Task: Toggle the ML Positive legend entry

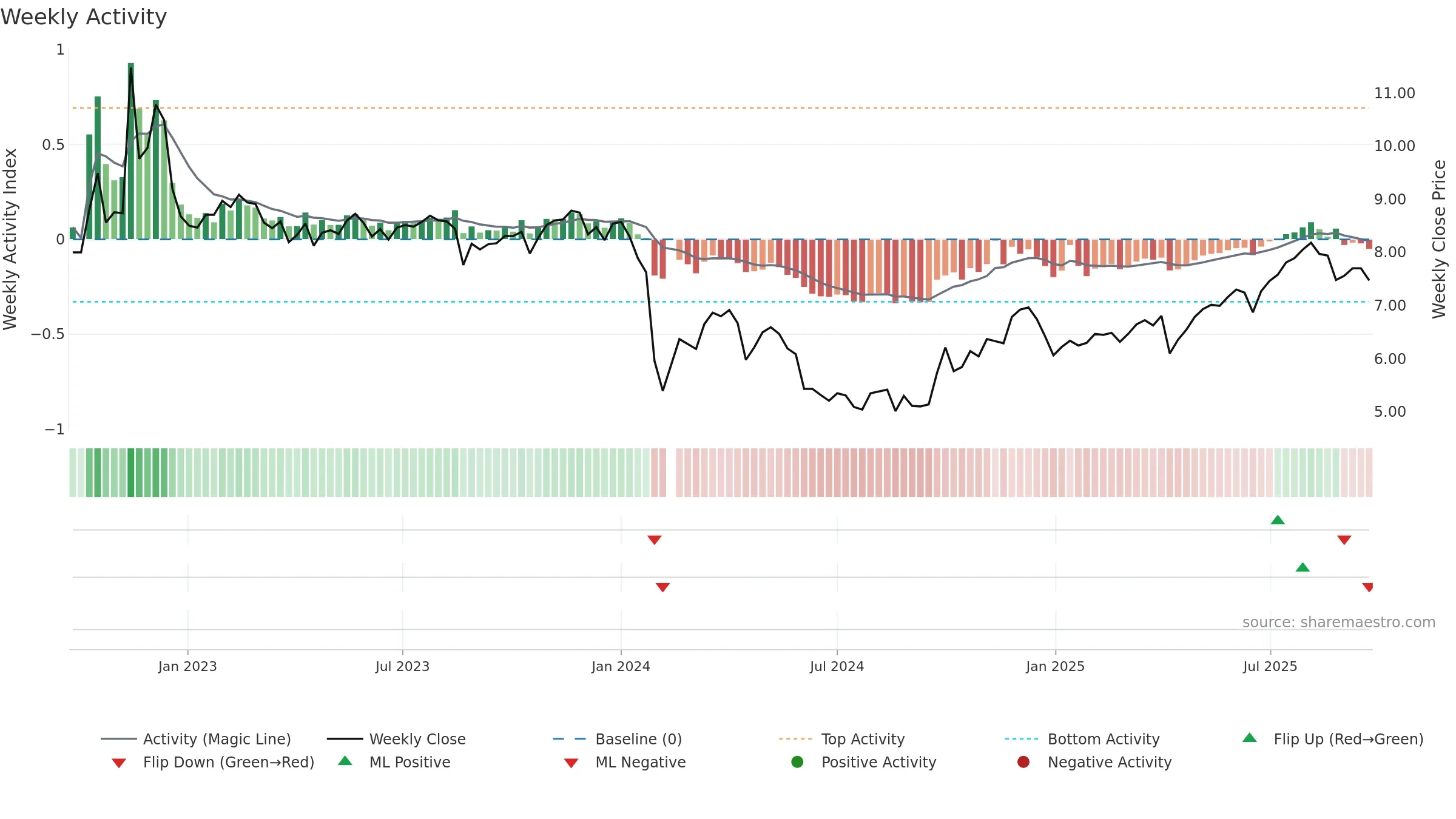Action: tap(394, 762)
